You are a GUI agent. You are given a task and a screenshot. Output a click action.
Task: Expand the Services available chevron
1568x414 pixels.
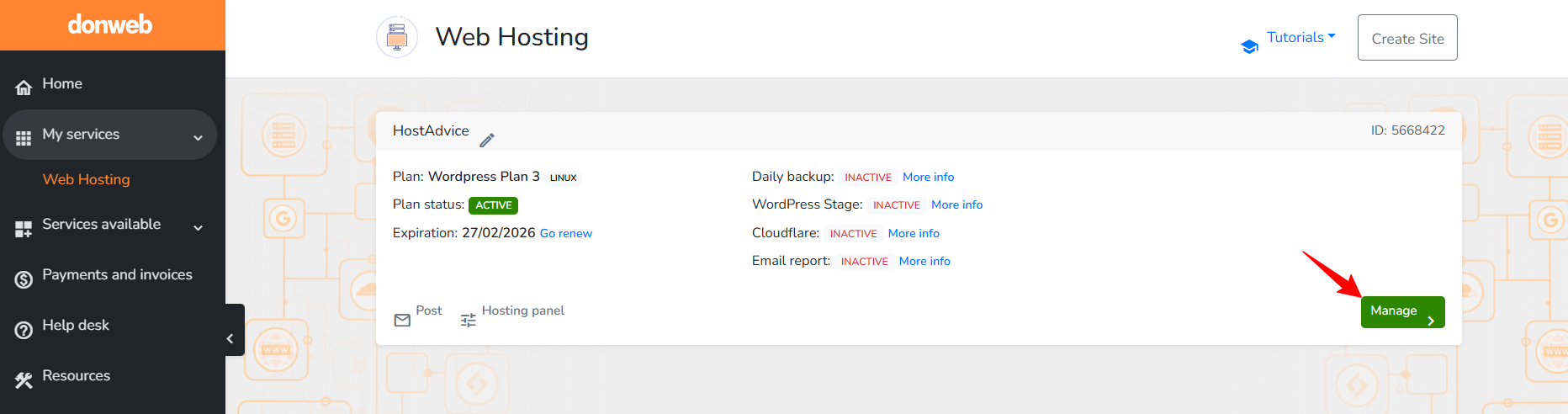tap(199, 227)
